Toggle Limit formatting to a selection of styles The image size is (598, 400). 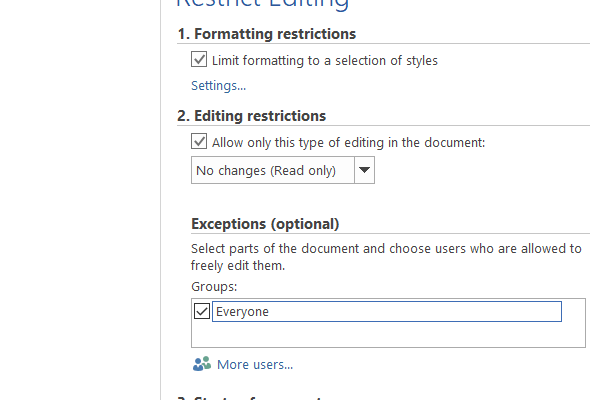tap(199, 59)
